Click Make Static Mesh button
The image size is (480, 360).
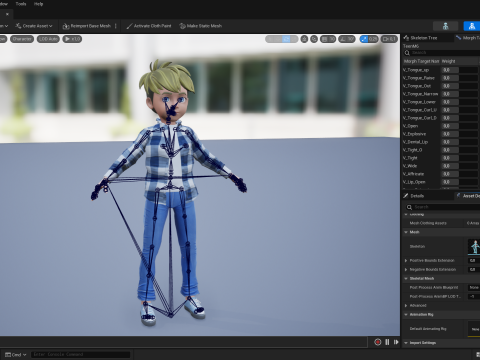point(201,26)
